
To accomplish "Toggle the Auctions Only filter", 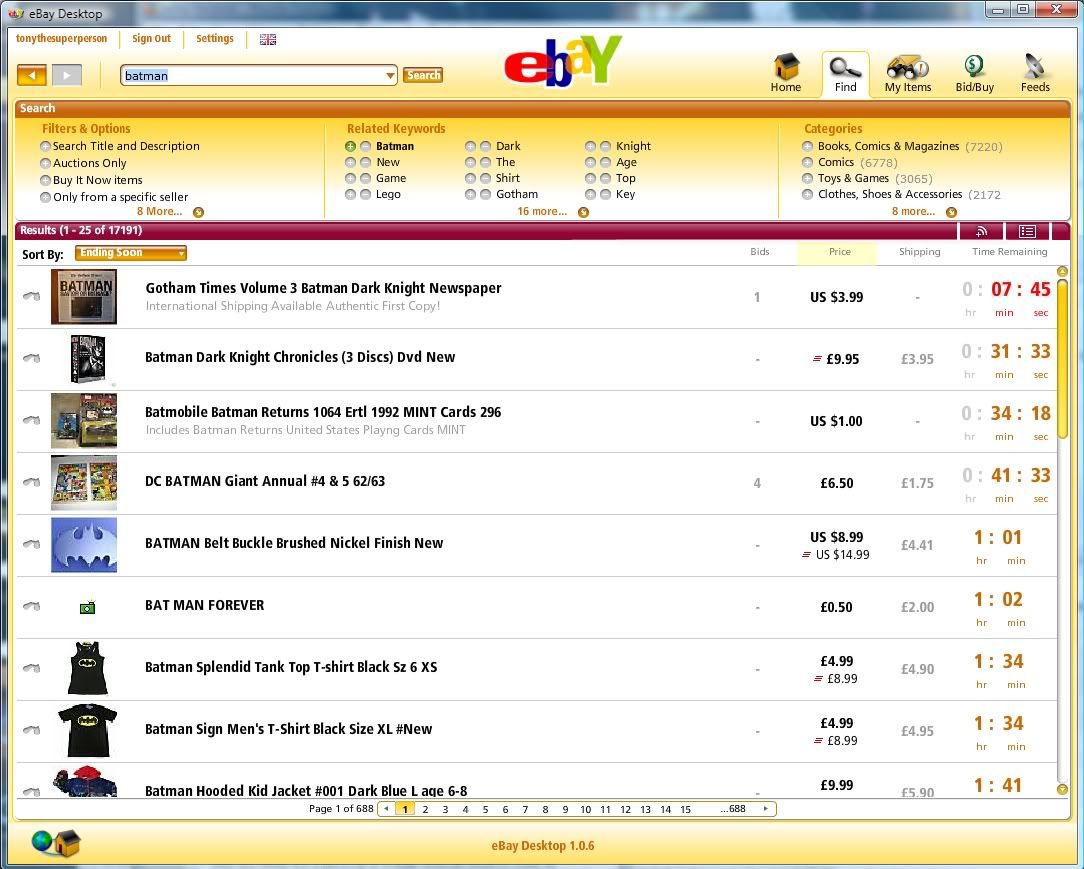I will [x=46, y=163].
